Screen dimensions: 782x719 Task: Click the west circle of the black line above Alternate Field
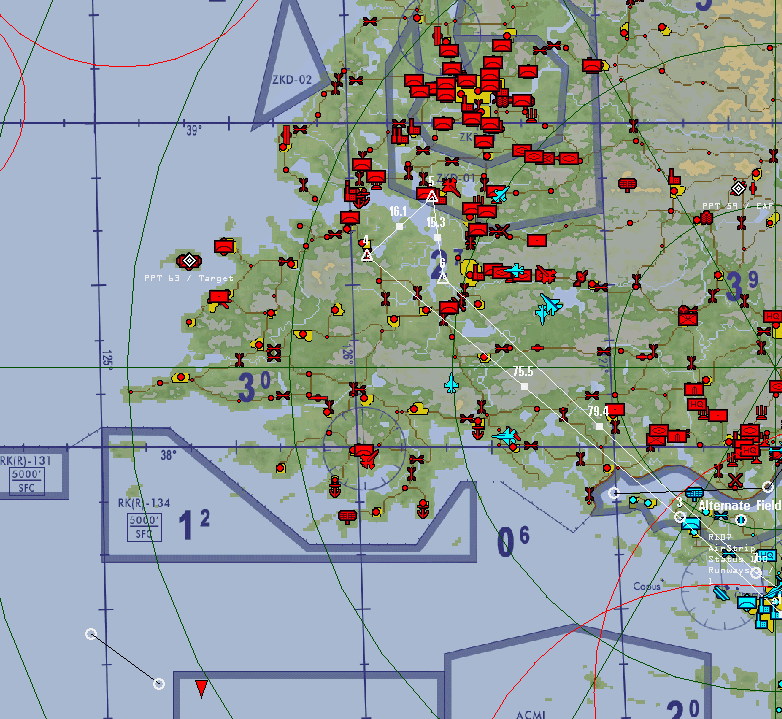[x=614, y=493]
